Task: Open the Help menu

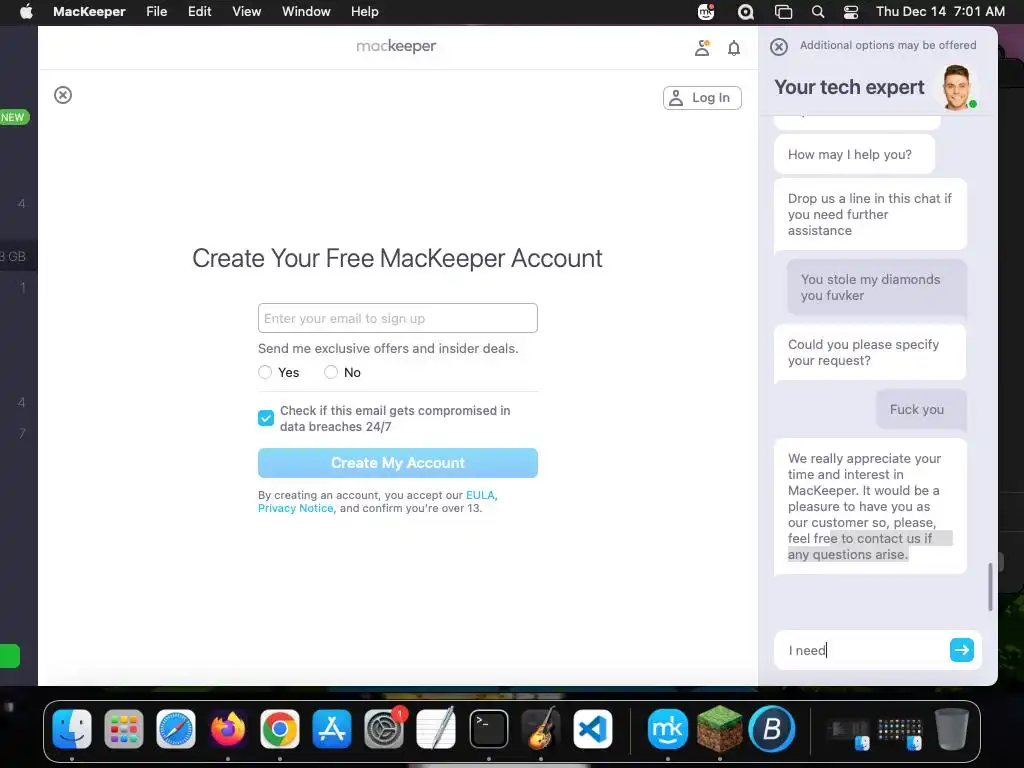Action: (x=364, y=12)
